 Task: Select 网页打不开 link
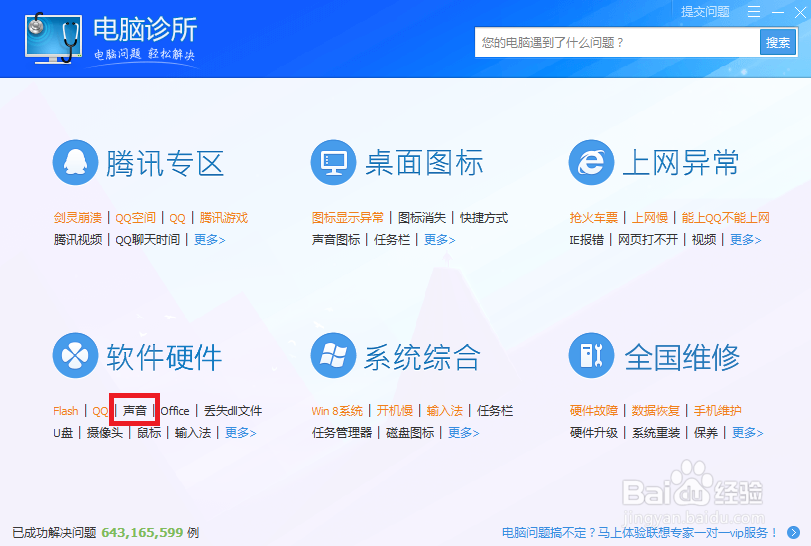(648, 239)
